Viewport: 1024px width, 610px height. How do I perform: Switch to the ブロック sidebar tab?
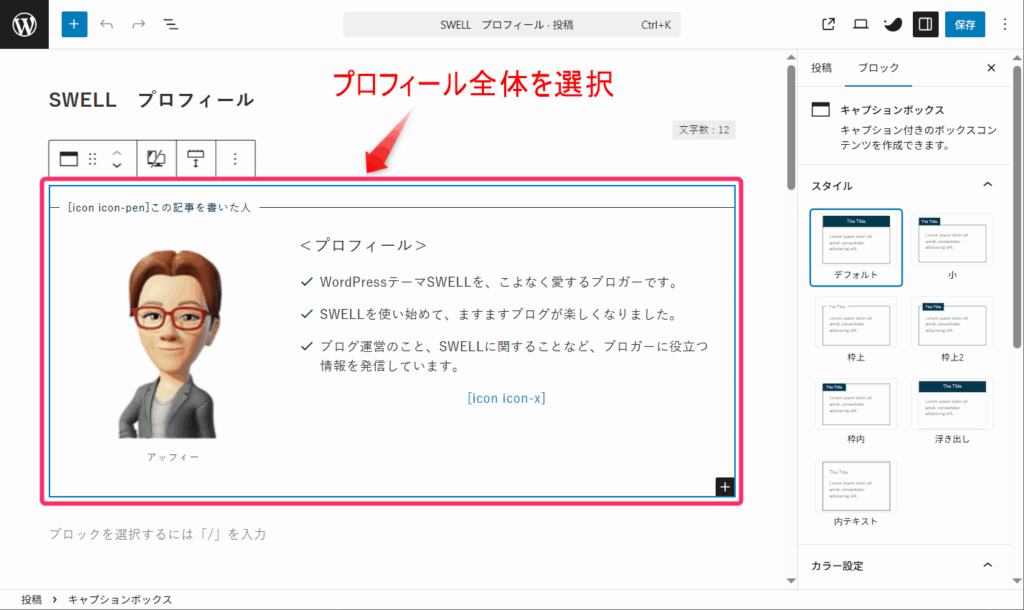pyautogui.click(x=878, y=68)
